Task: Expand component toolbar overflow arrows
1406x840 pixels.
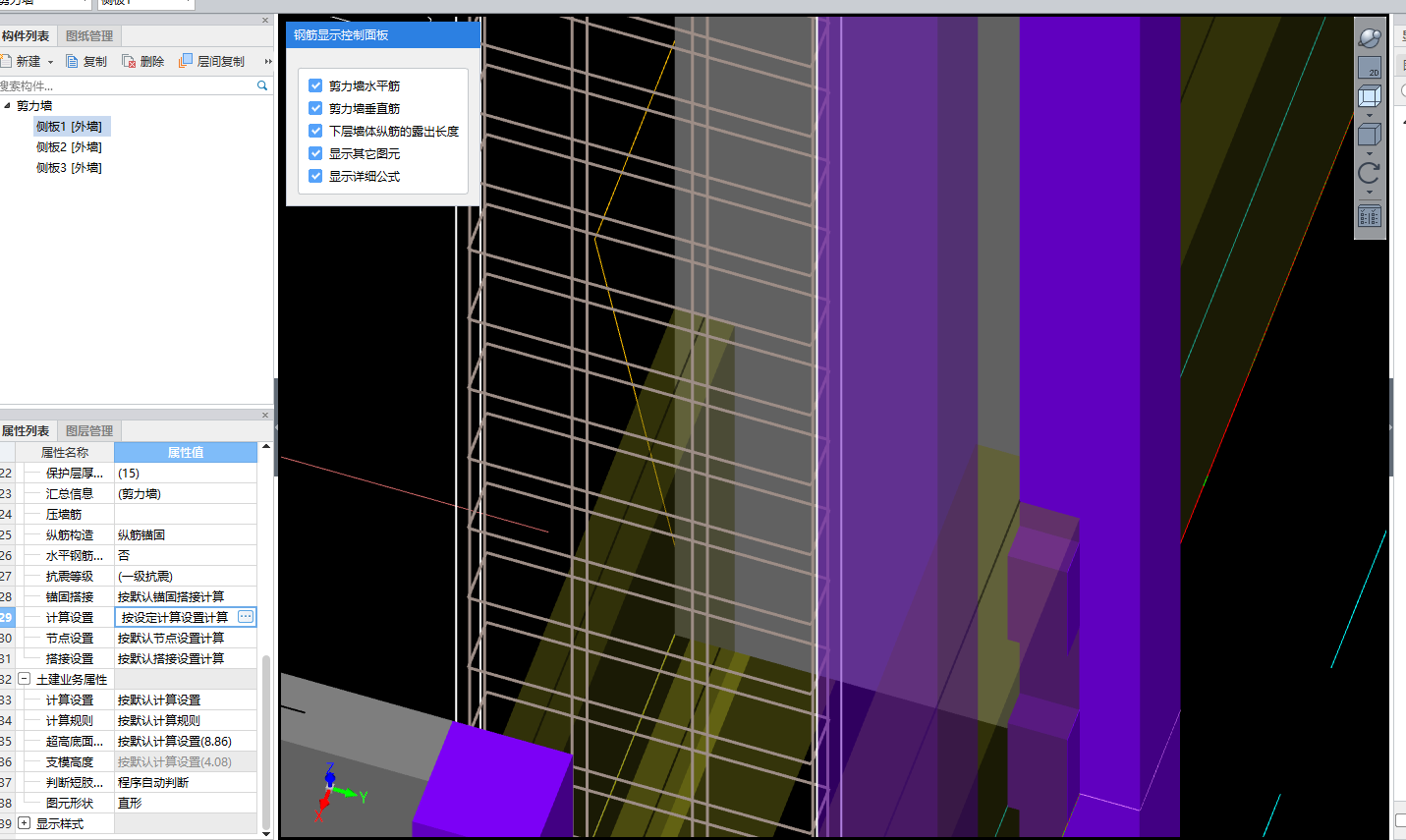Action: [x=267, y=61]
